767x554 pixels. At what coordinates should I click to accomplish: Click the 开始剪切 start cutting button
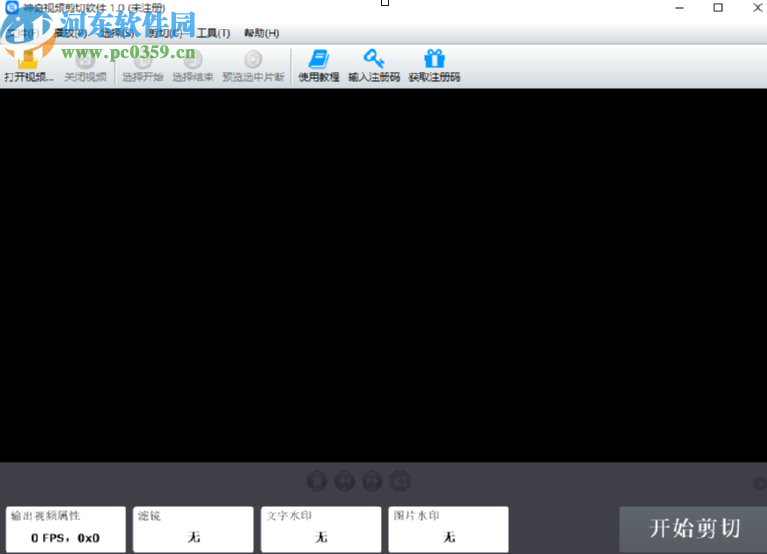(693, 529)
